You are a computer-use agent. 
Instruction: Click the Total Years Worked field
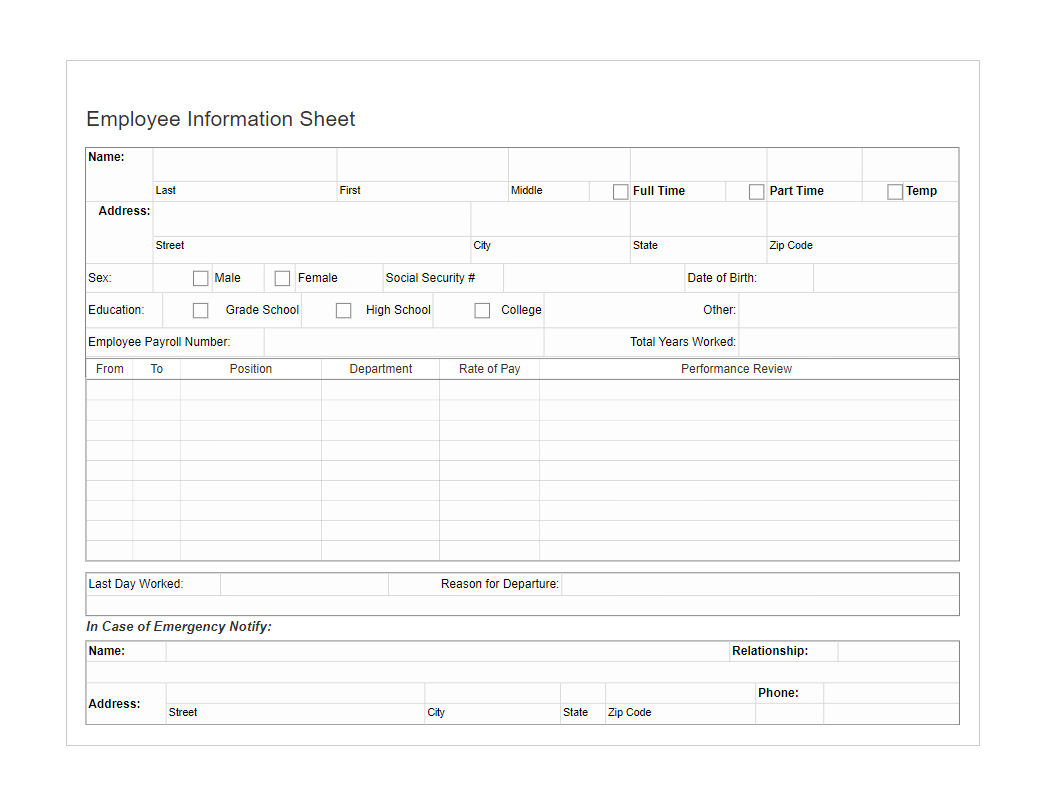click(x=848, y=342)
